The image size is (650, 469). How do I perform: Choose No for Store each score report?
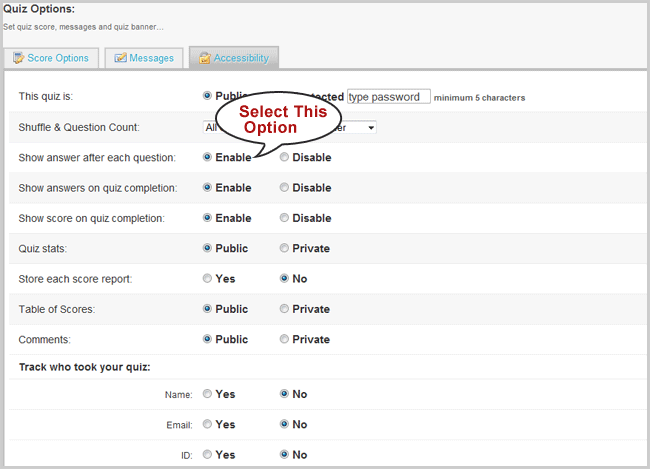coord(284,278)
